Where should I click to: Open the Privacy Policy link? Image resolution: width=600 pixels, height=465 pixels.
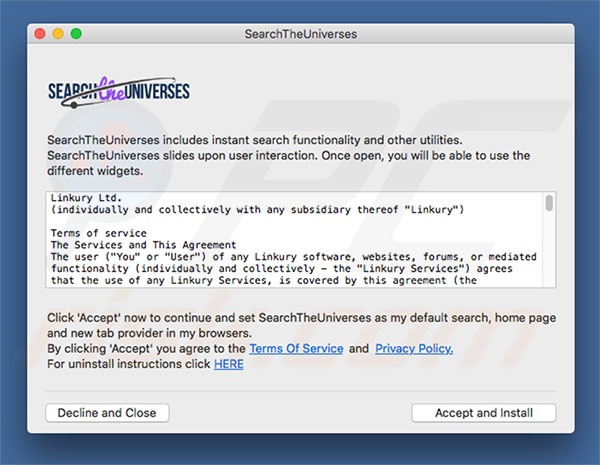pos(414,349)
